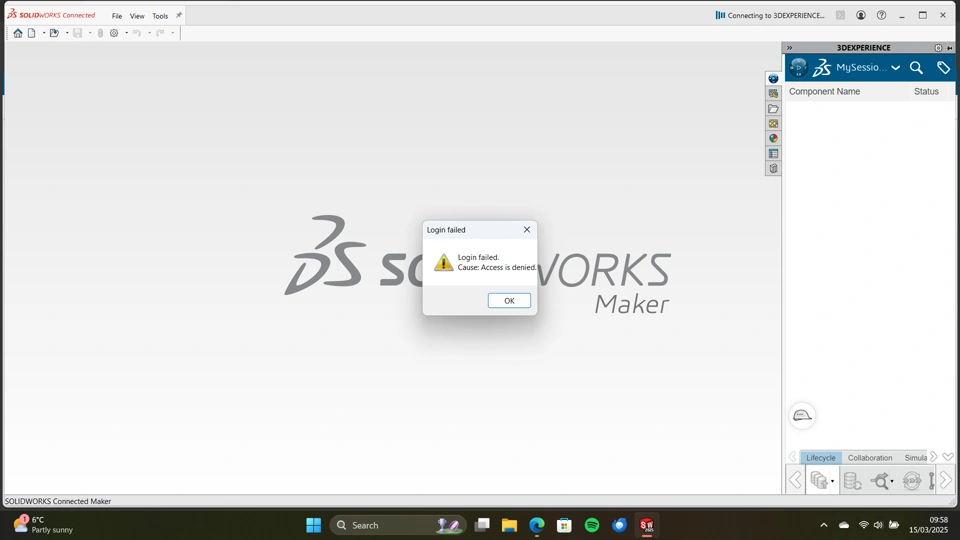
Task: Switch to the Lifecycle tab
Action: point(820,458)
